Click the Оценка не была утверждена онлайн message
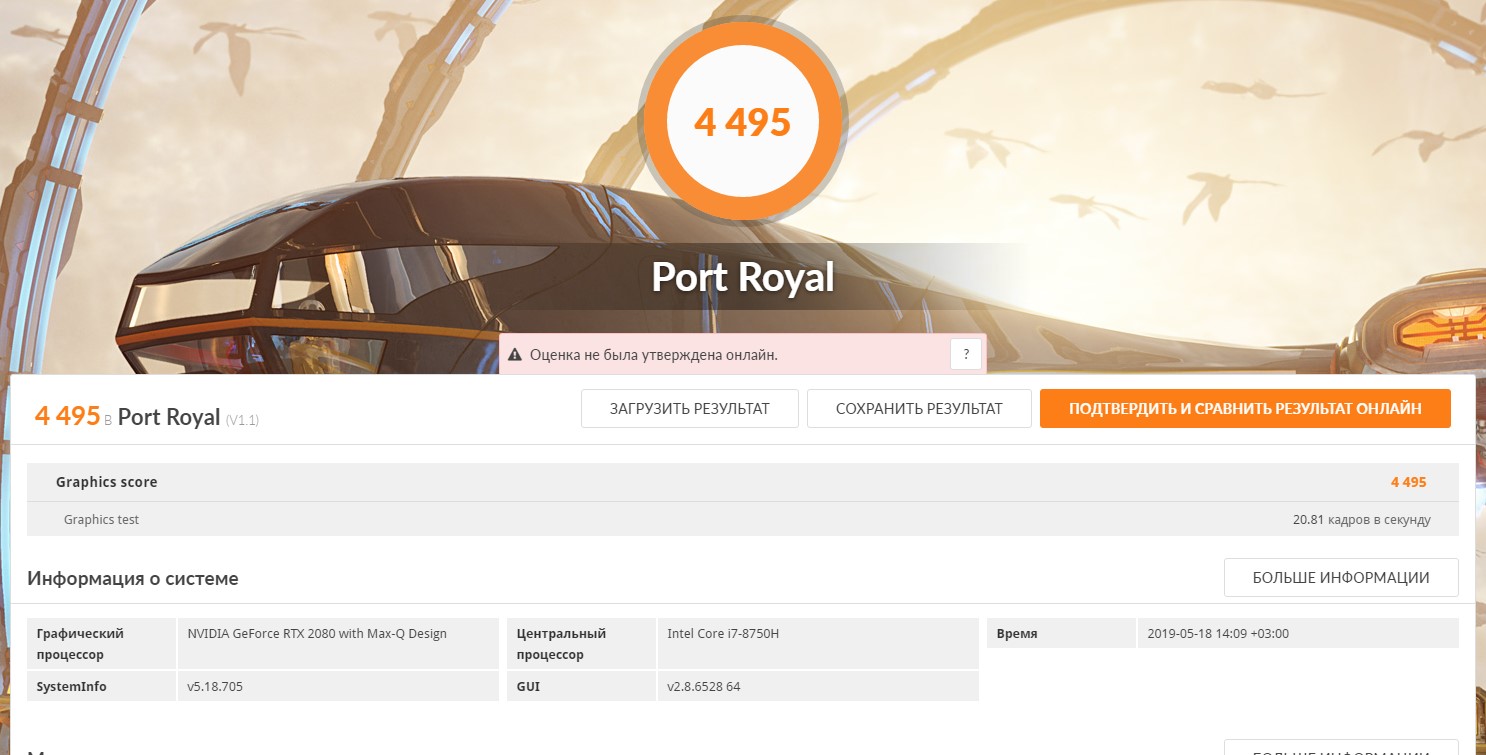The height and width of the screenshot is (755, 1486). click(x=653, y=354)
